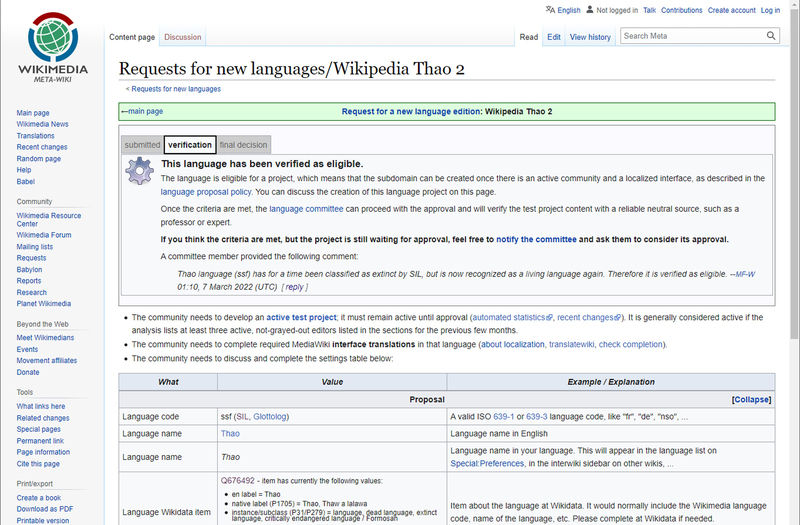Open the 639-1 ISO code link
The width and height of the screenshot is (800, 525).
pyautogui.click(x=504, y=417)
